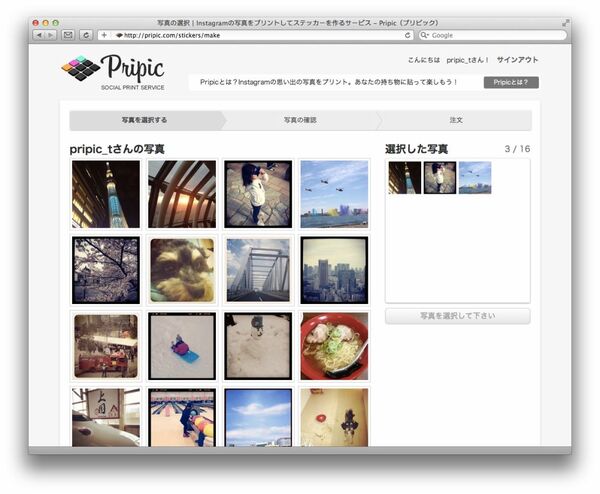600x494 pixels.
Task: Click the pripic_tさんの写真 heading
Action: click(x=117, y=149)
